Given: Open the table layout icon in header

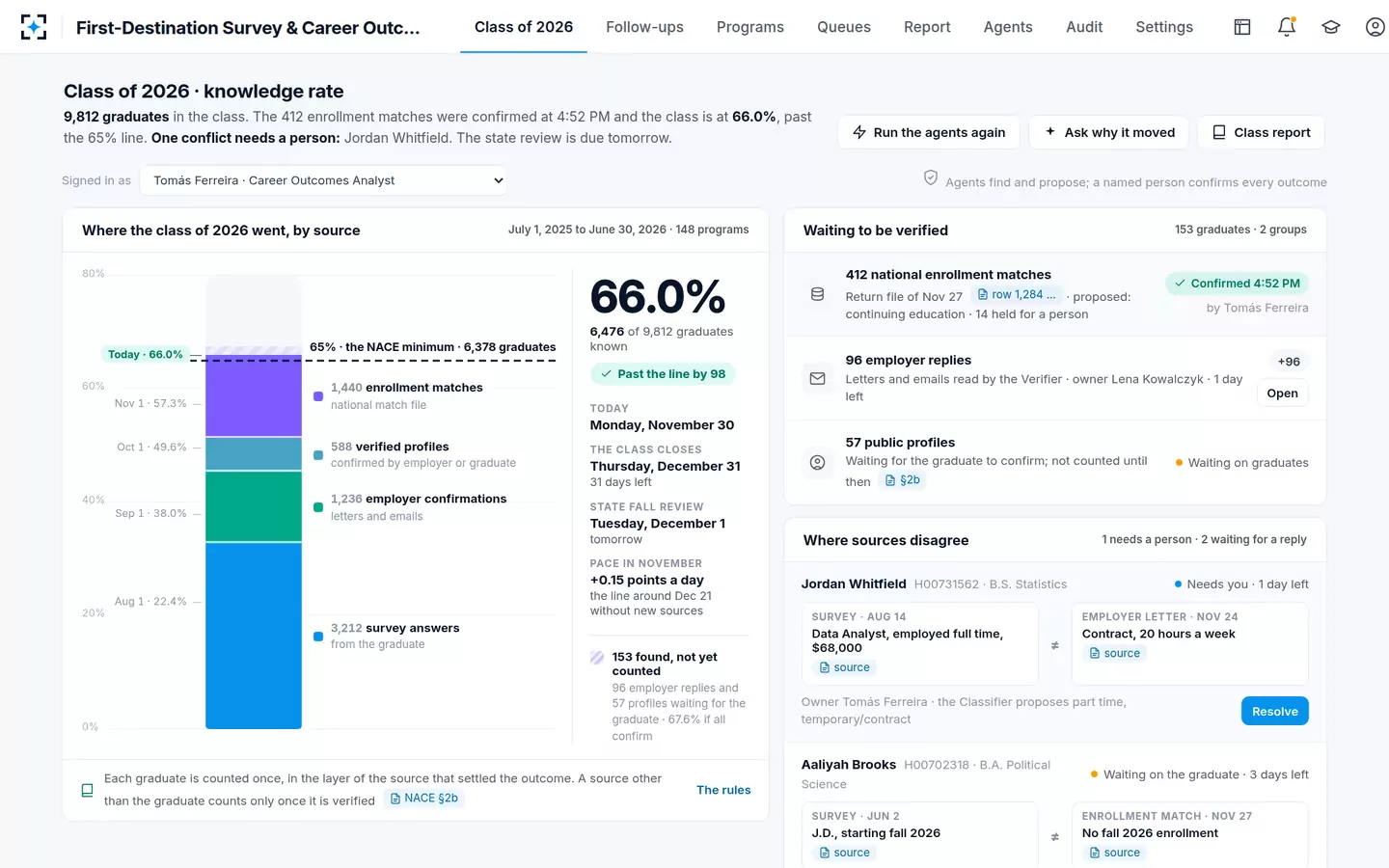Looking at the screenshot, I should 1242,27.
